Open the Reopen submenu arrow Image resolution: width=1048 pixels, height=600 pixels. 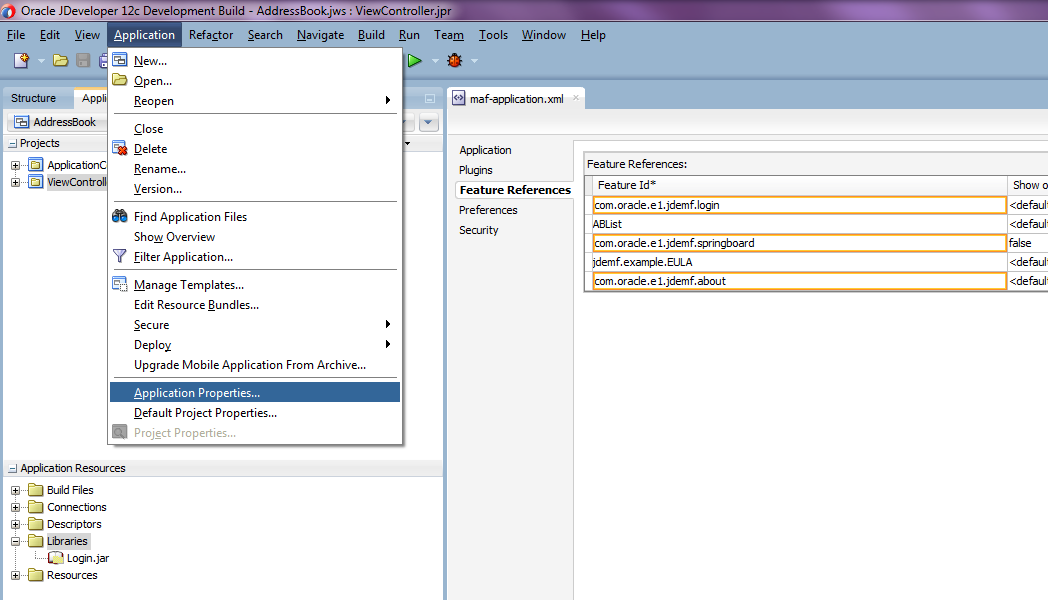click(x=388, y=100)
